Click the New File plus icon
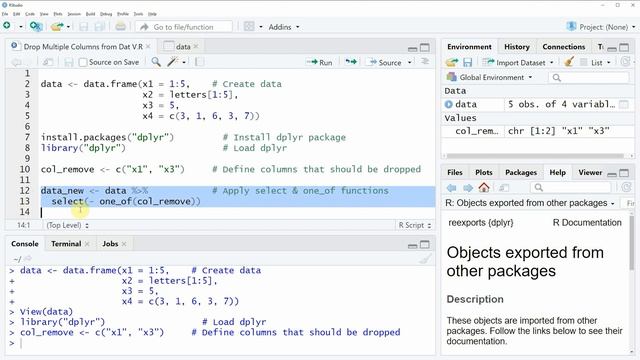640x360 pixels. pos(7,26)
